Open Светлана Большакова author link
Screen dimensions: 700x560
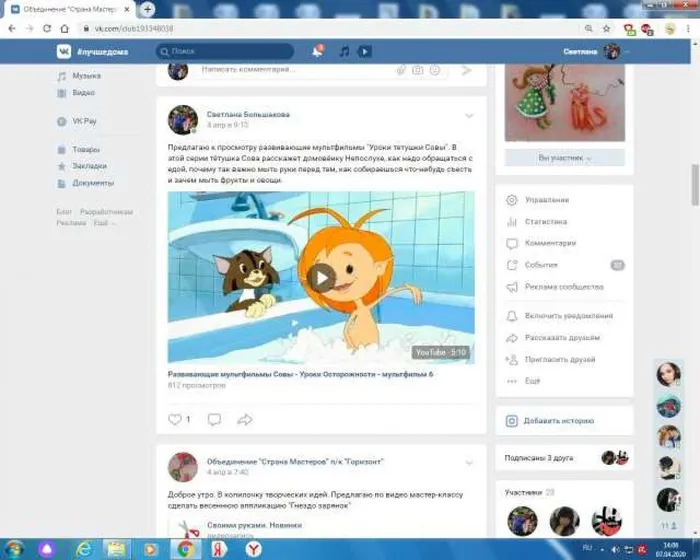click(248, 114)
